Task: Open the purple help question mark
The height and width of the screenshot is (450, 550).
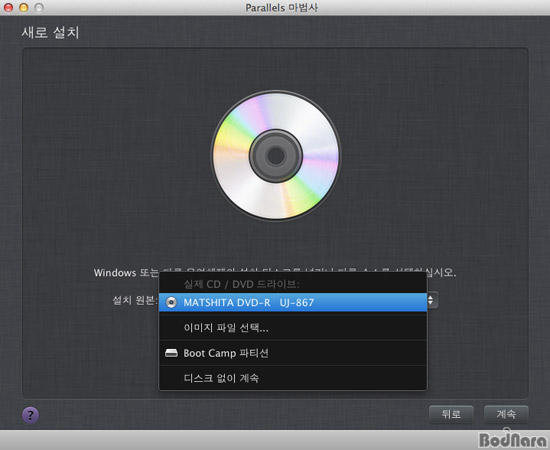Action: [31, 415]
